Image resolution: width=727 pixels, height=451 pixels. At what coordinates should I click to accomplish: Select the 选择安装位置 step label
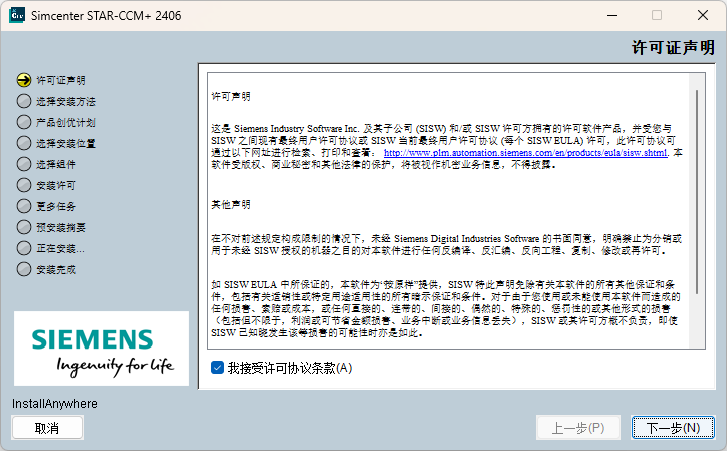(66, 143)
